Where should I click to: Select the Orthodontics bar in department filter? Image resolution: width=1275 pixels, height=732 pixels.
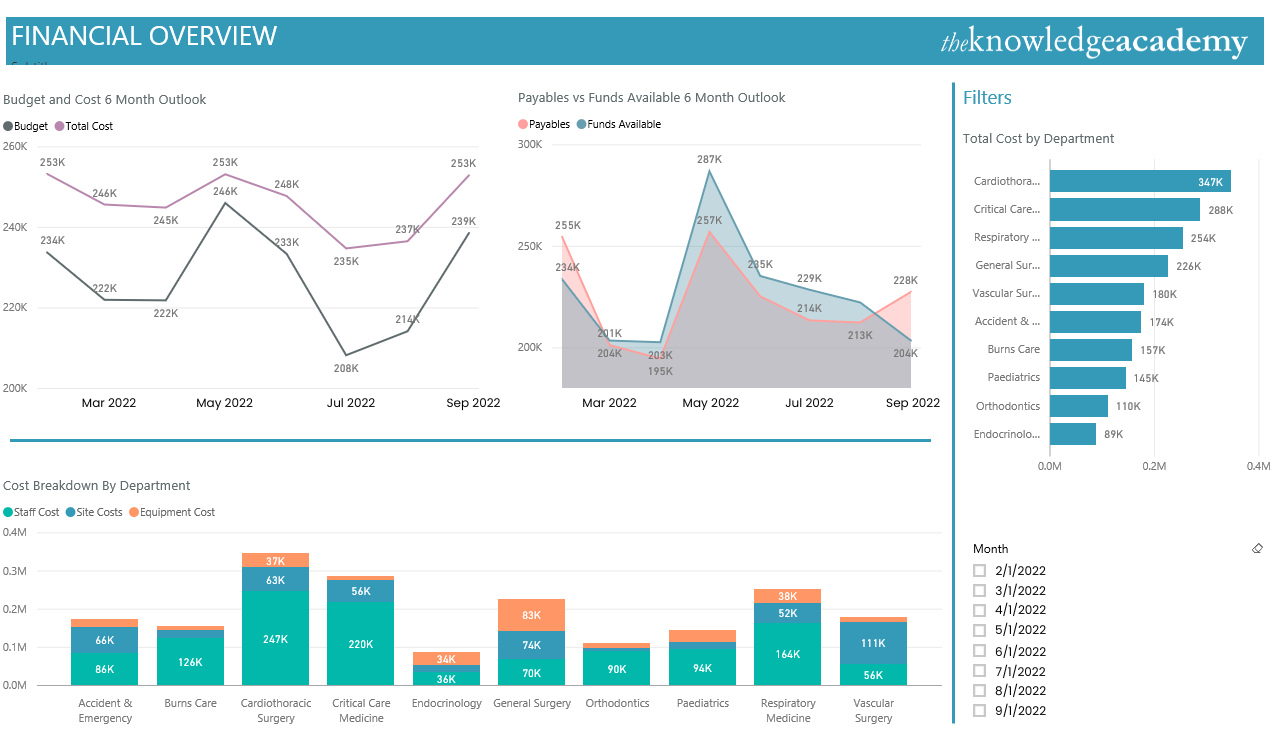(x=1078, y=405)
